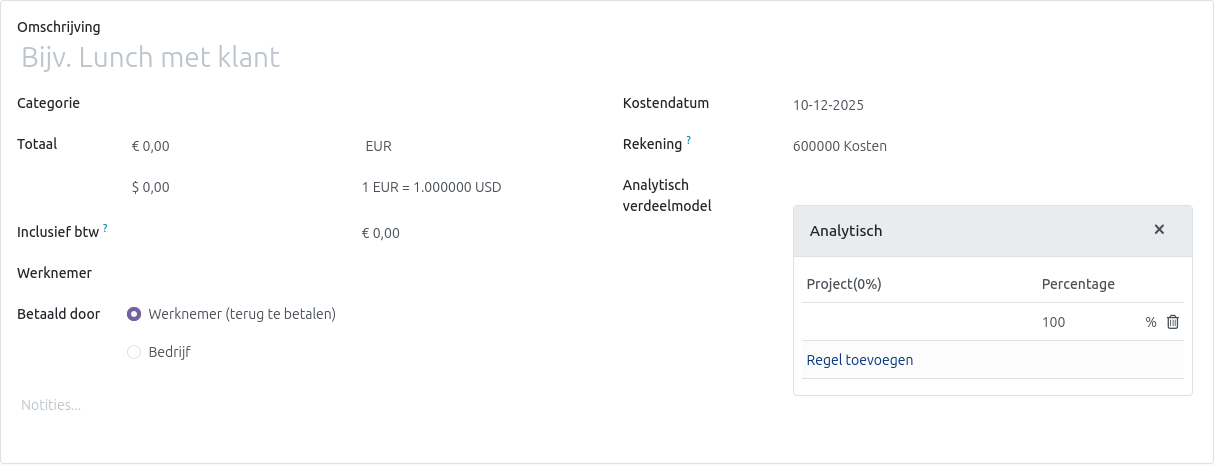Viewport: 1214px width, 465px height.
Task: Click Regel toevoegen link
Action: [859, 360]
